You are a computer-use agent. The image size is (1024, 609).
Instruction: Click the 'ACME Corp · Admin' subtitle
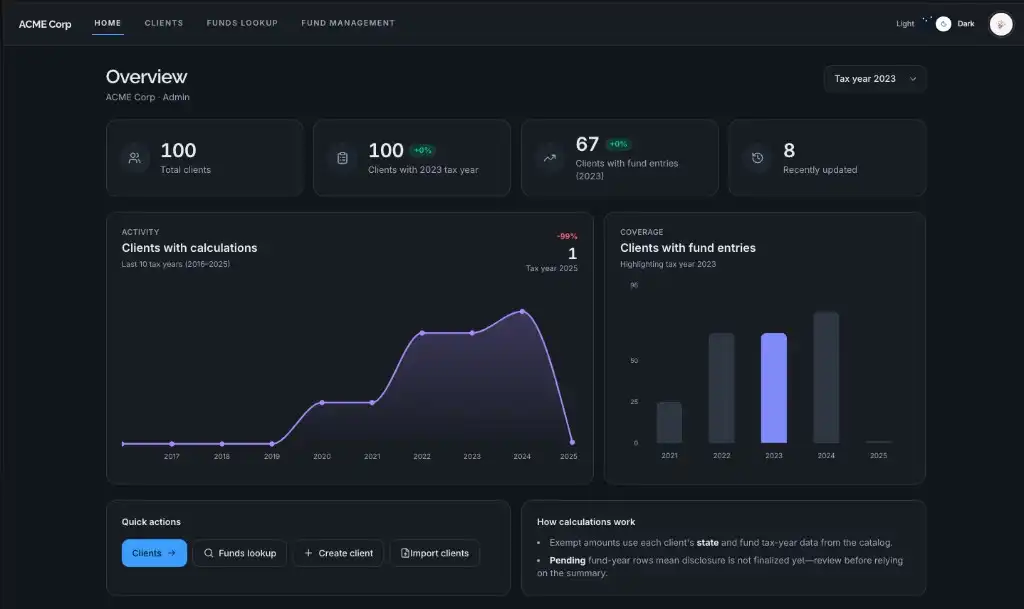point(148,97)
